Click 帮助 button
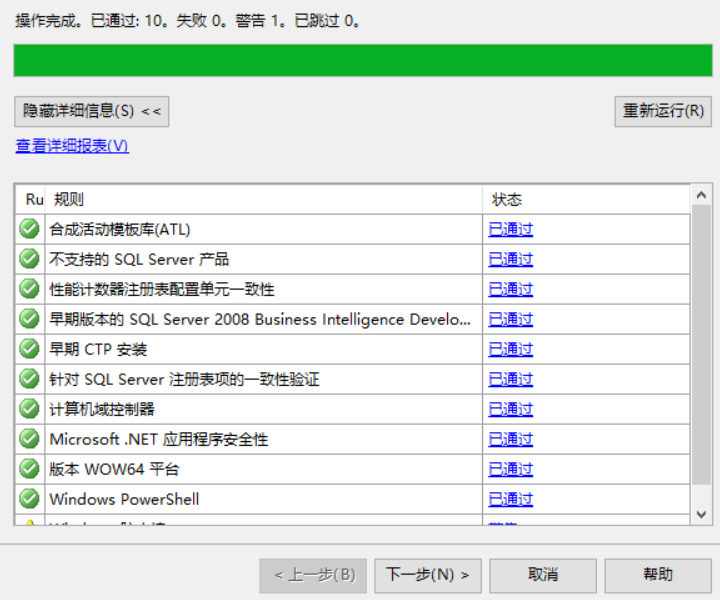Screen dimensions: 720x600 point(658,575)
